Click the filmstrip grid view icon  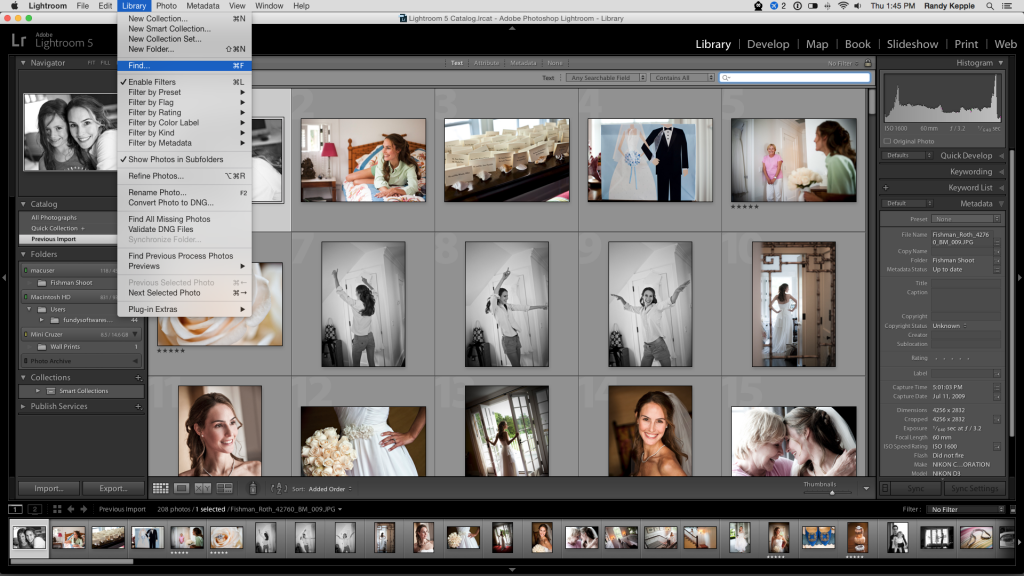click(57, 509)
